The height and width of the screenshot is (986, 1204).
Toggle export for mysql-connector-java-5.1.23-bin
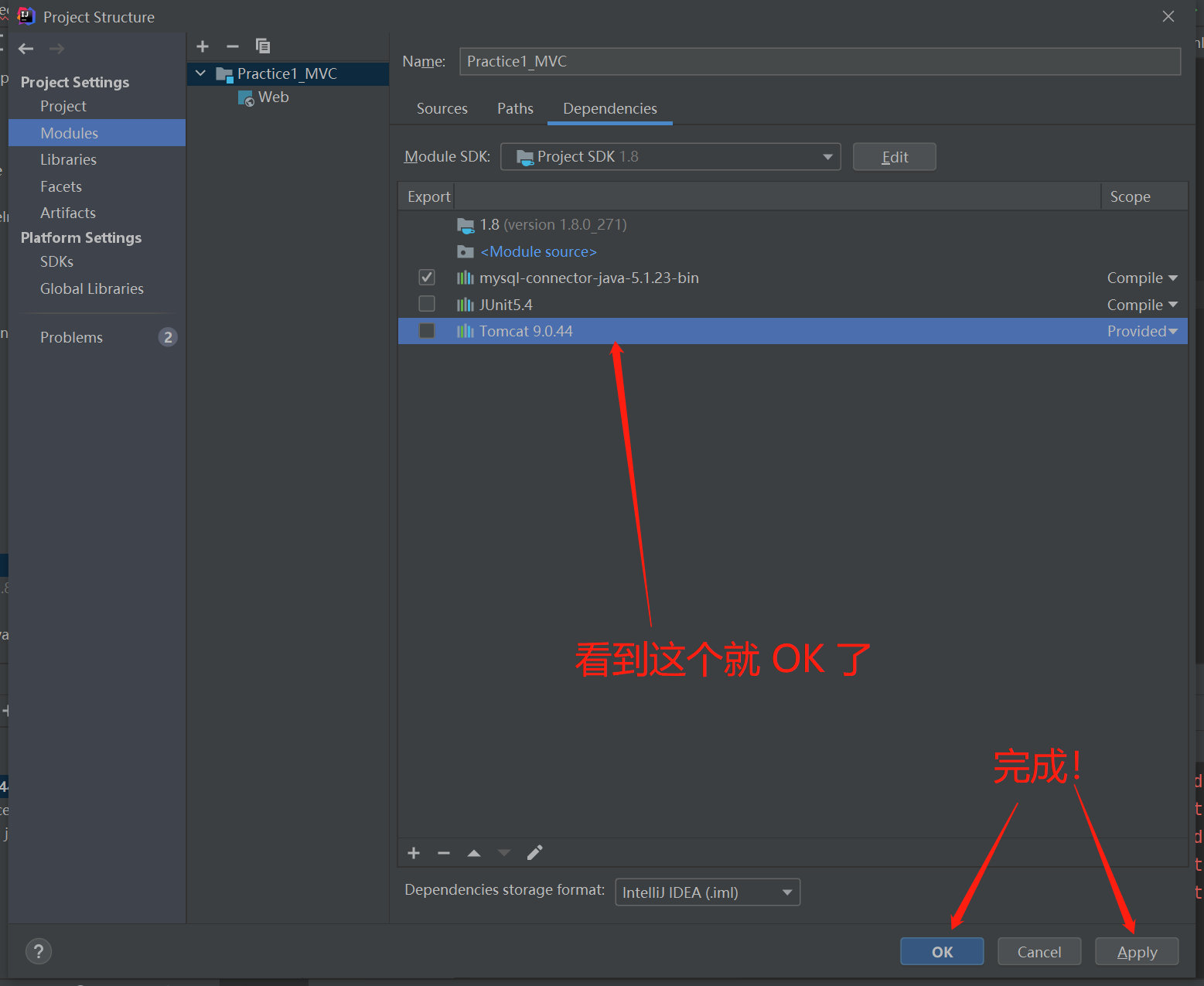427,277
